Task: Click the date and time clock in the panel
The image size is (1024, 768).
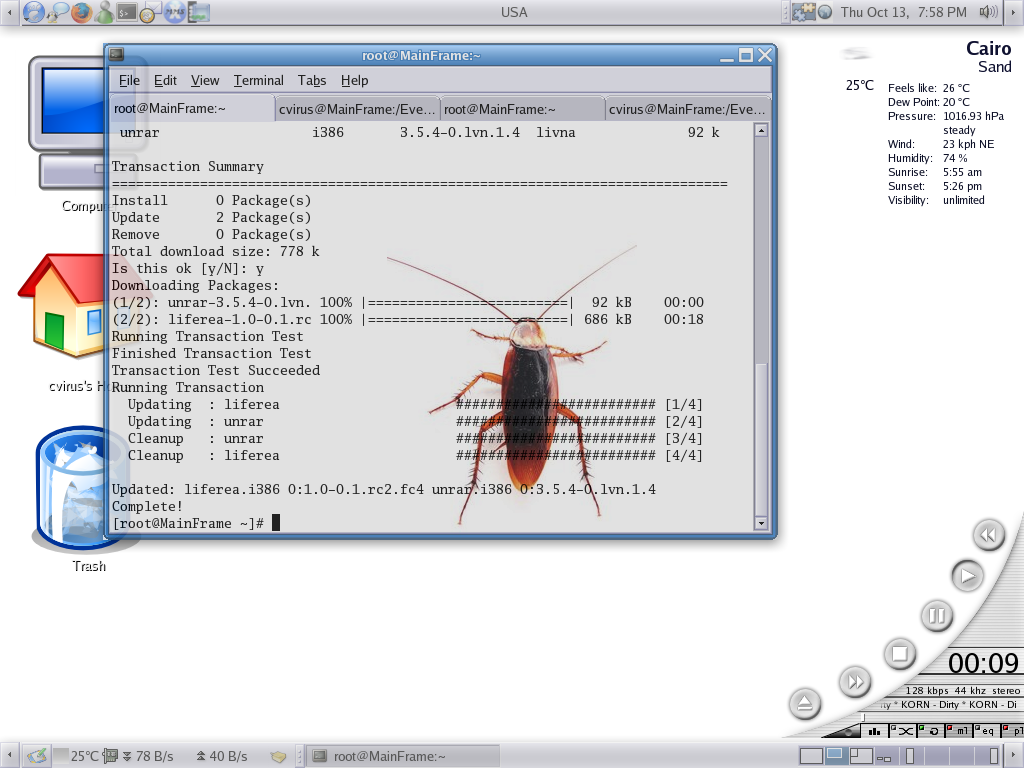Action: tap(903, 12)
